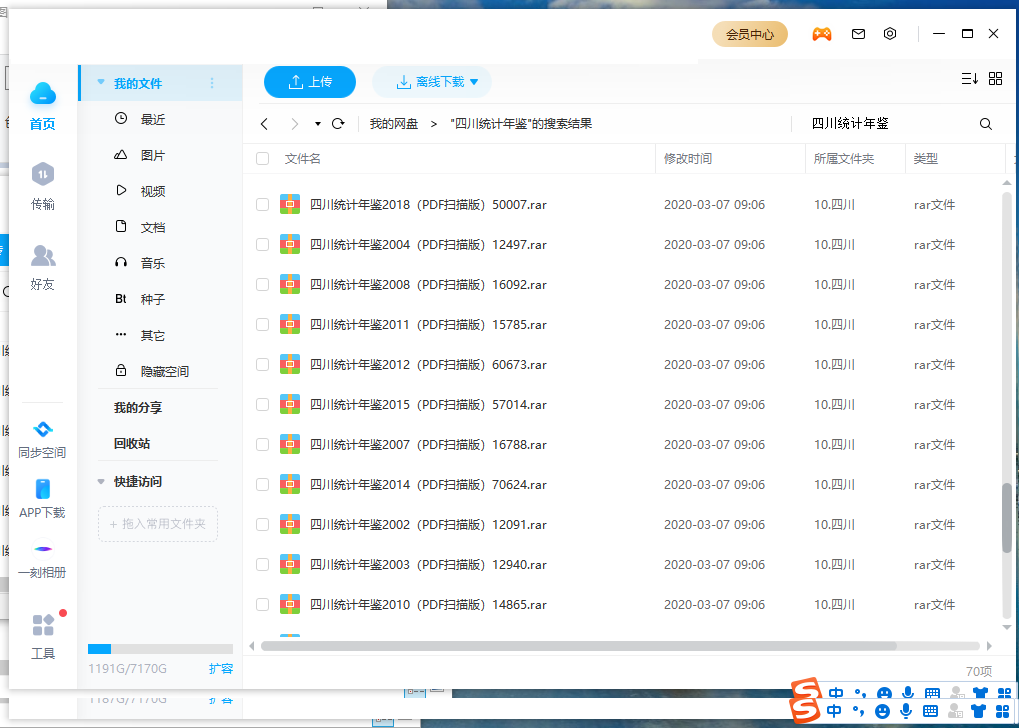Screen dimensions: 1019x728
Task: Click rar icon of 四川统计年鉴2012
Action: 290,365
